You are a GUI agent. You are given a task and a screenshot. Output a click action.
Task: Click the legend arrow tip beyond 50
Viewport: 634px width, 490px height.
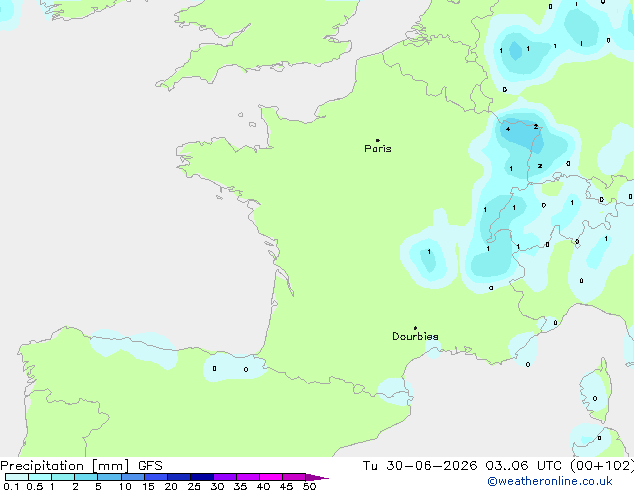tap(317, 477)
